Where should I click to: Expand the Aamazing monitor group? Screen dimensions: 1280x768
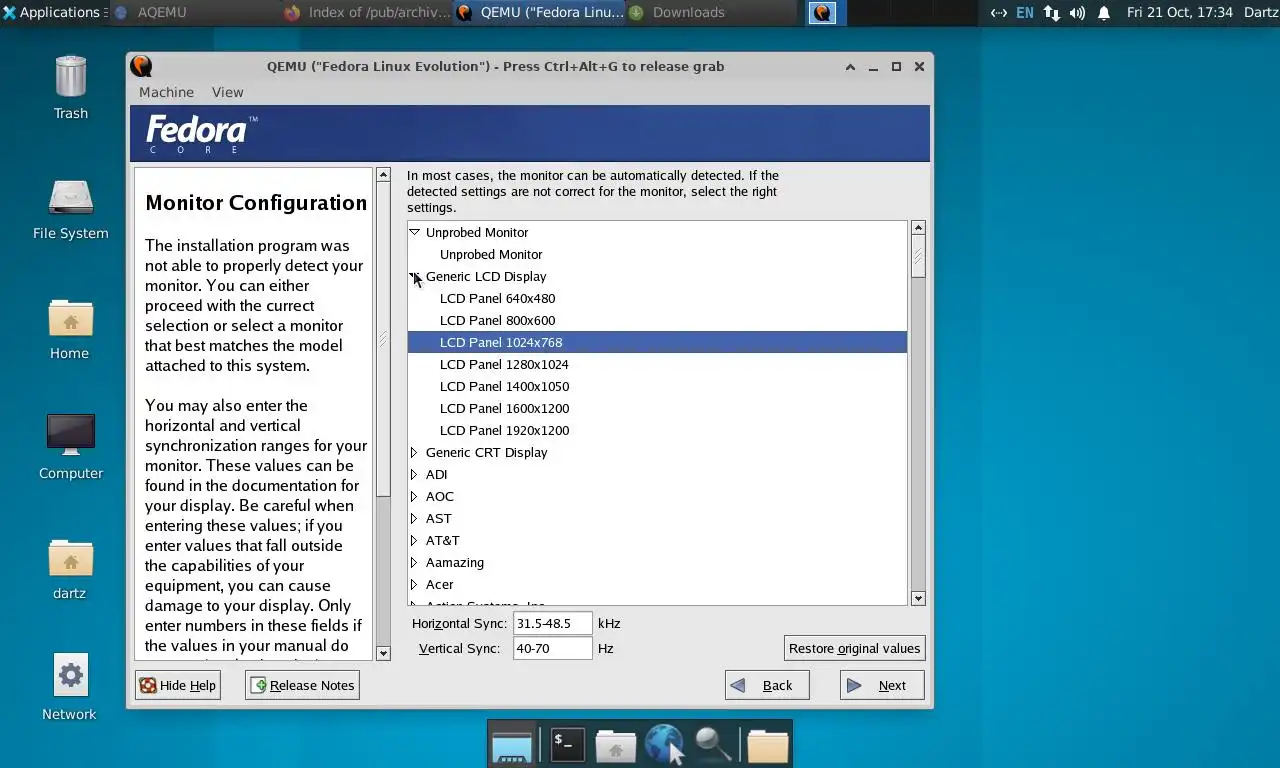(x=414, y=562)
